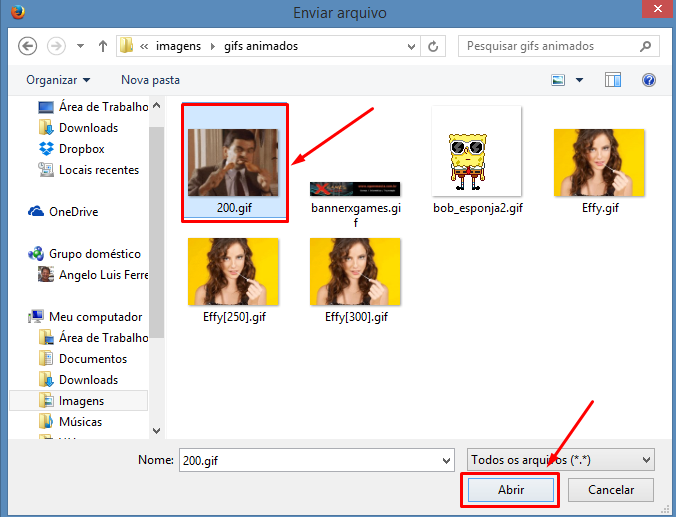
Task: Select Meu computador in the sidebar
Action: pos(85,317)
